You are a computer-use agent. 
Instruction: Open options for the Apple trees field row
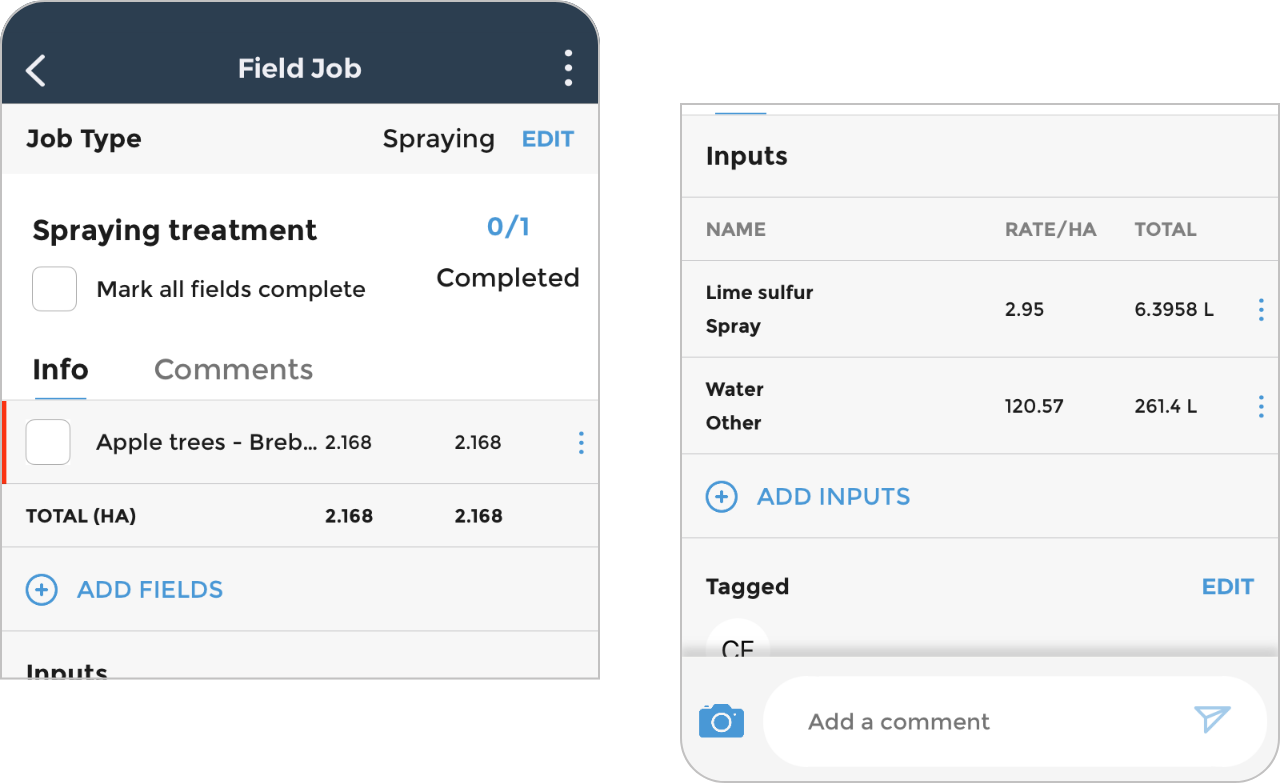tap(581, 443)
